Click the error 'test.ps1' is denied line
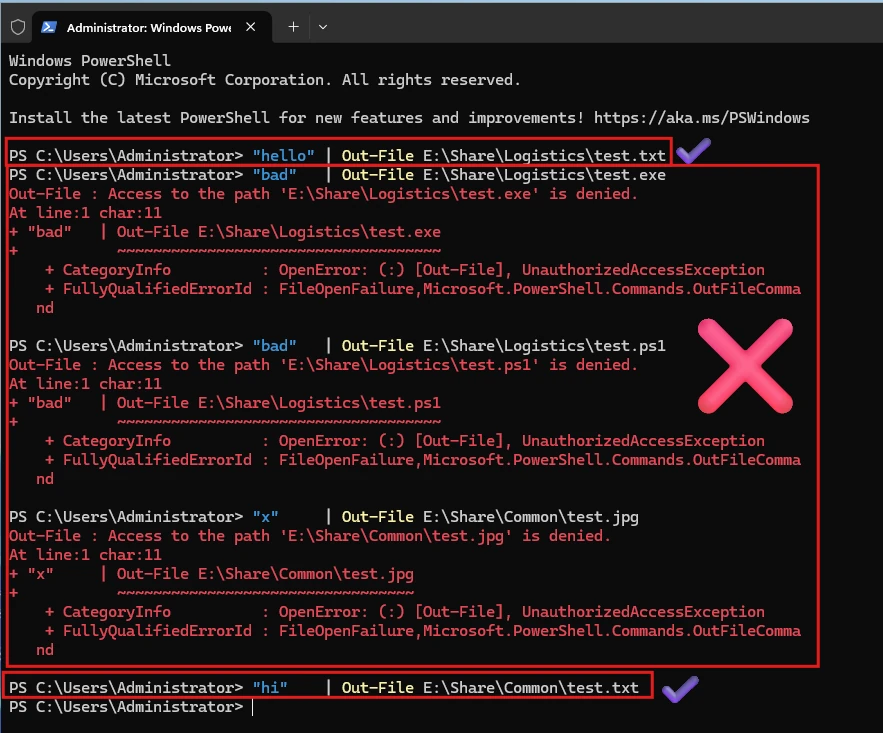883x733 pixels. (323, 365)
